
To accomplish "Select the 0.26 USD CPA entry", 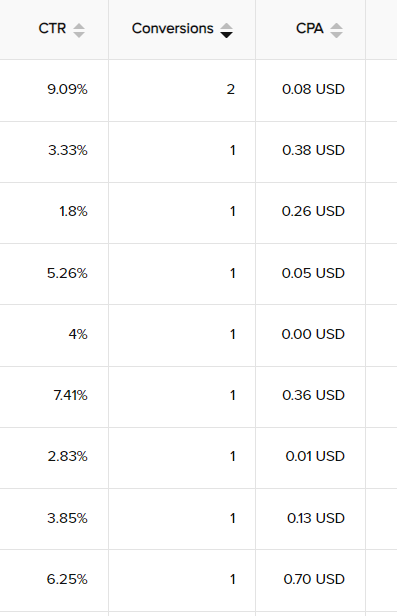I will tap(313, 212).
